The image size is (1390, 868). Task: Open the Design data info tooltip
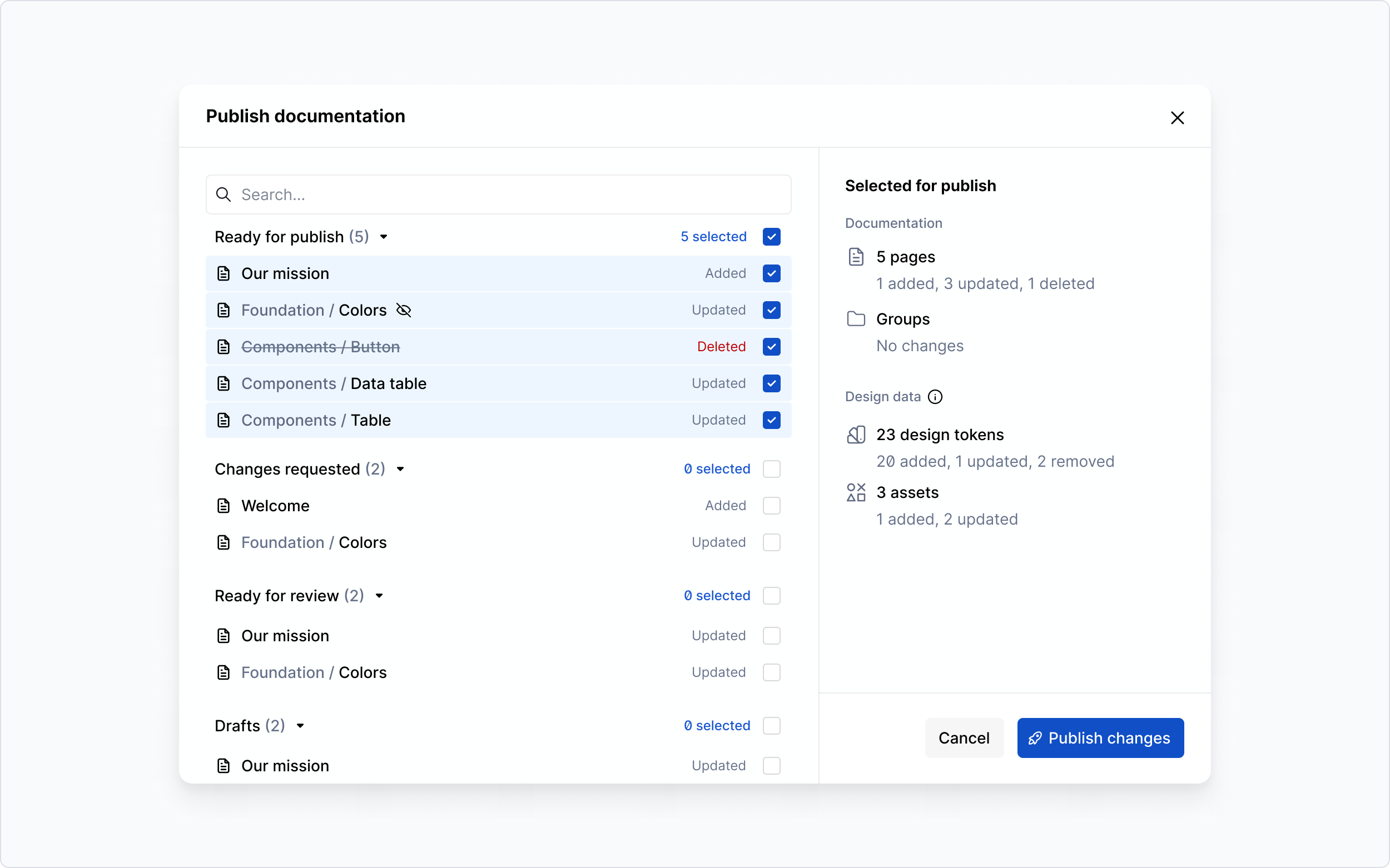pyautogui.click(x=935, y=397)
